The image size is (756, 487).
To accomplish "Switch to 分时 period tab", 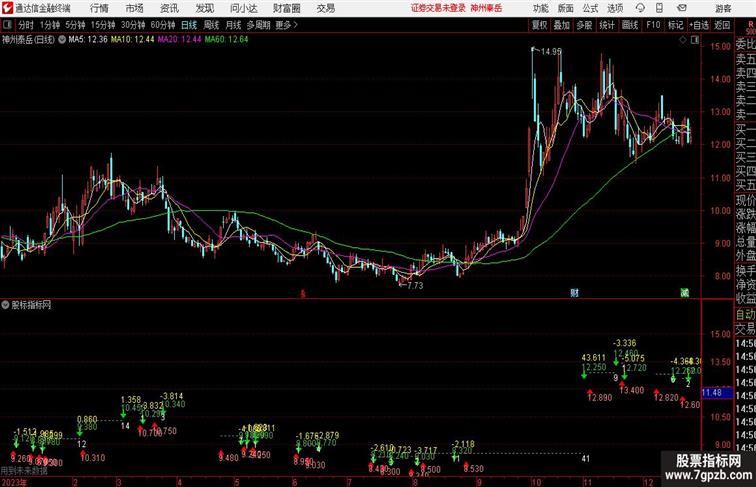I will click(x=26, y=25).
